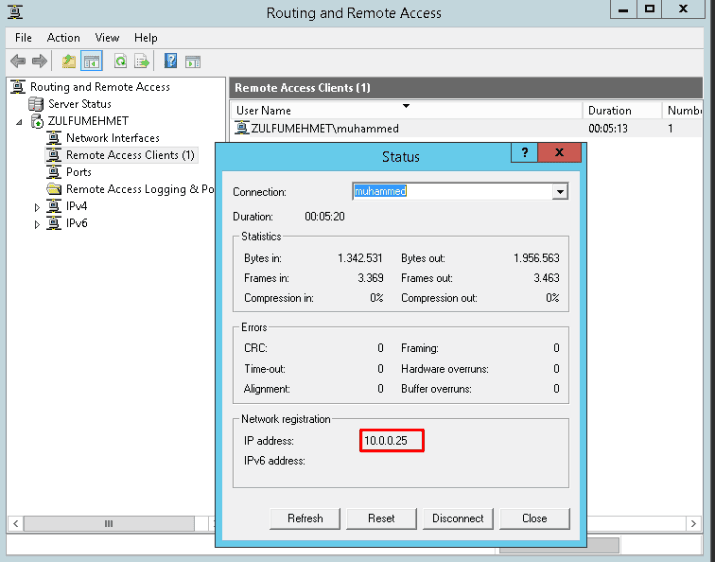Click the Frames in value 3.369
The image size is (715, 562).
pos(370,278)
